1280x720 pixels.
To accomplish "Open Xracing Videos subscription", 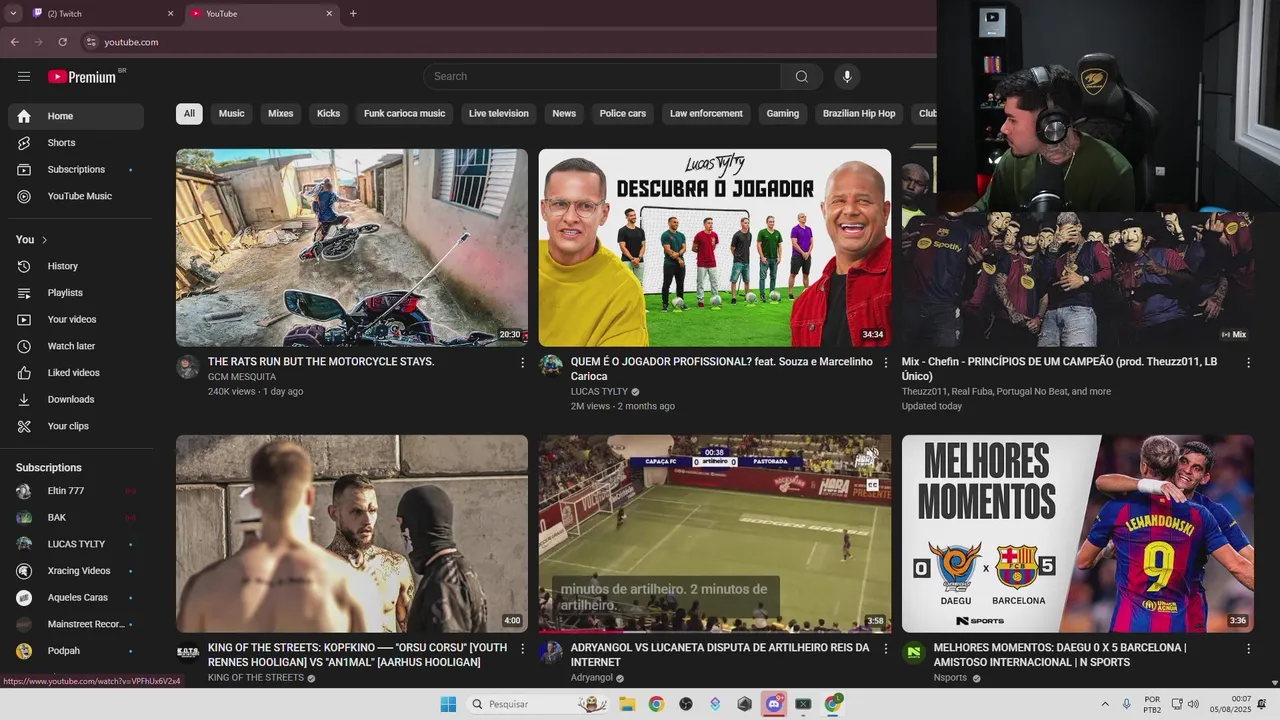I will pos(76,571).
